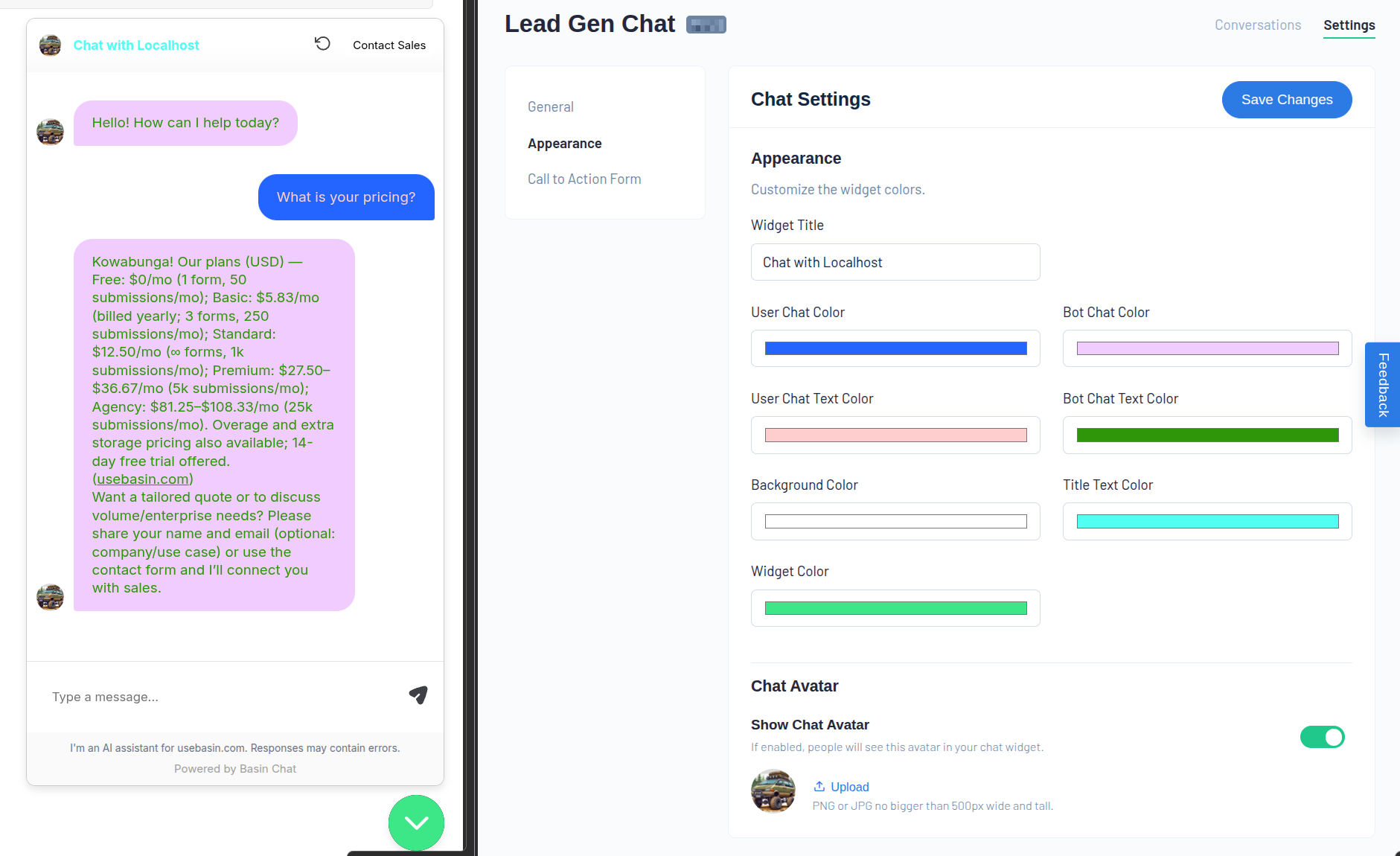The height and width of the screenshot is (856, 1400).
Task: Open the User Chat Color blue swatch
Action: [895, 348]
